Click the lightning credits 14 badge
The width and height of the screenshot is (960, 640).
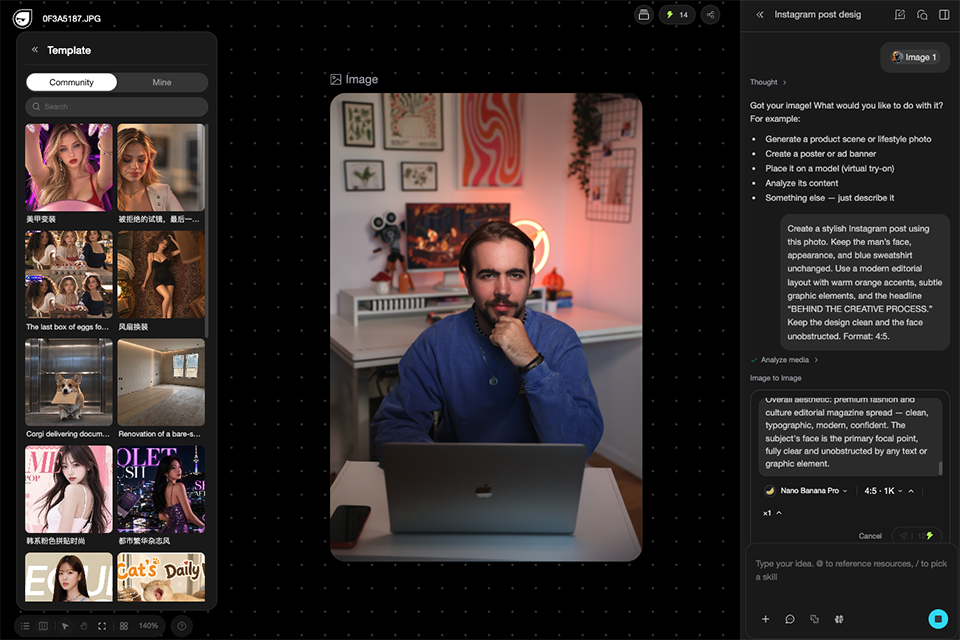tap(677, 15)
